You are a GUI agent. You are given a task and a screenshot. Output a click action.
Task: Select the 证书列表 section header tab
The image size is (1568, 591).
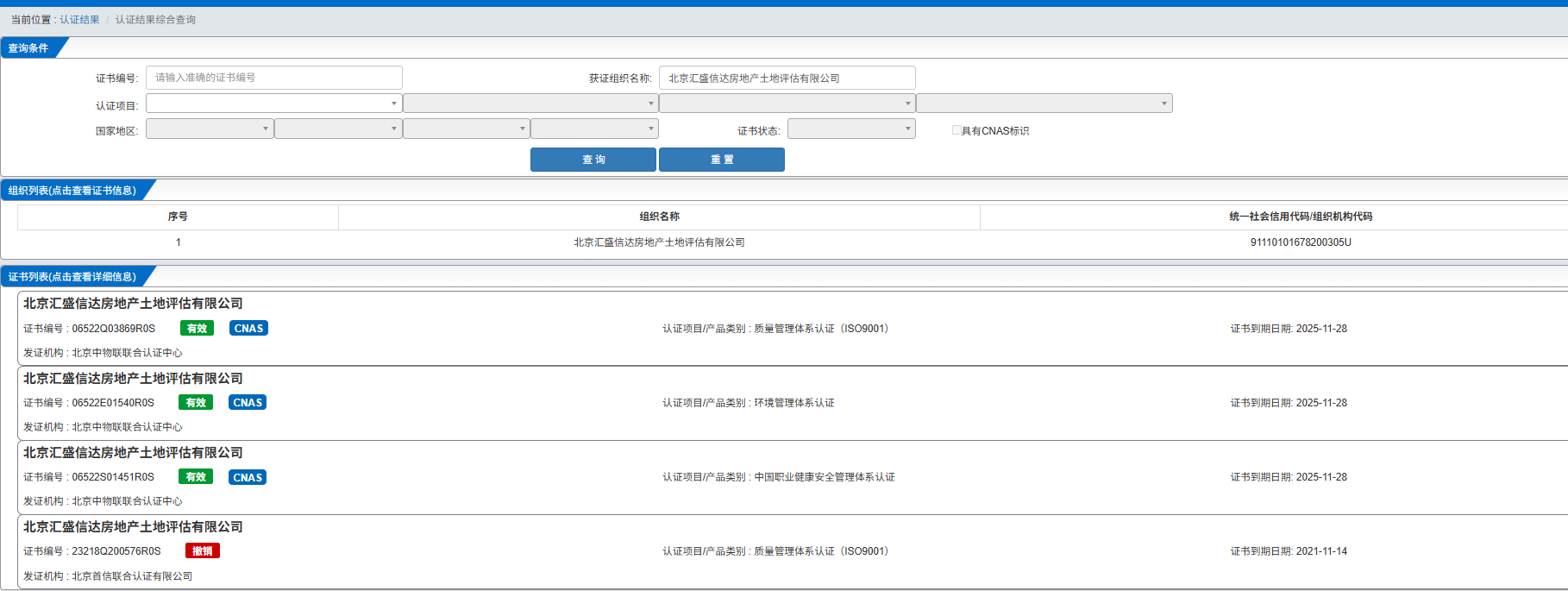click(x=72, y=277)
